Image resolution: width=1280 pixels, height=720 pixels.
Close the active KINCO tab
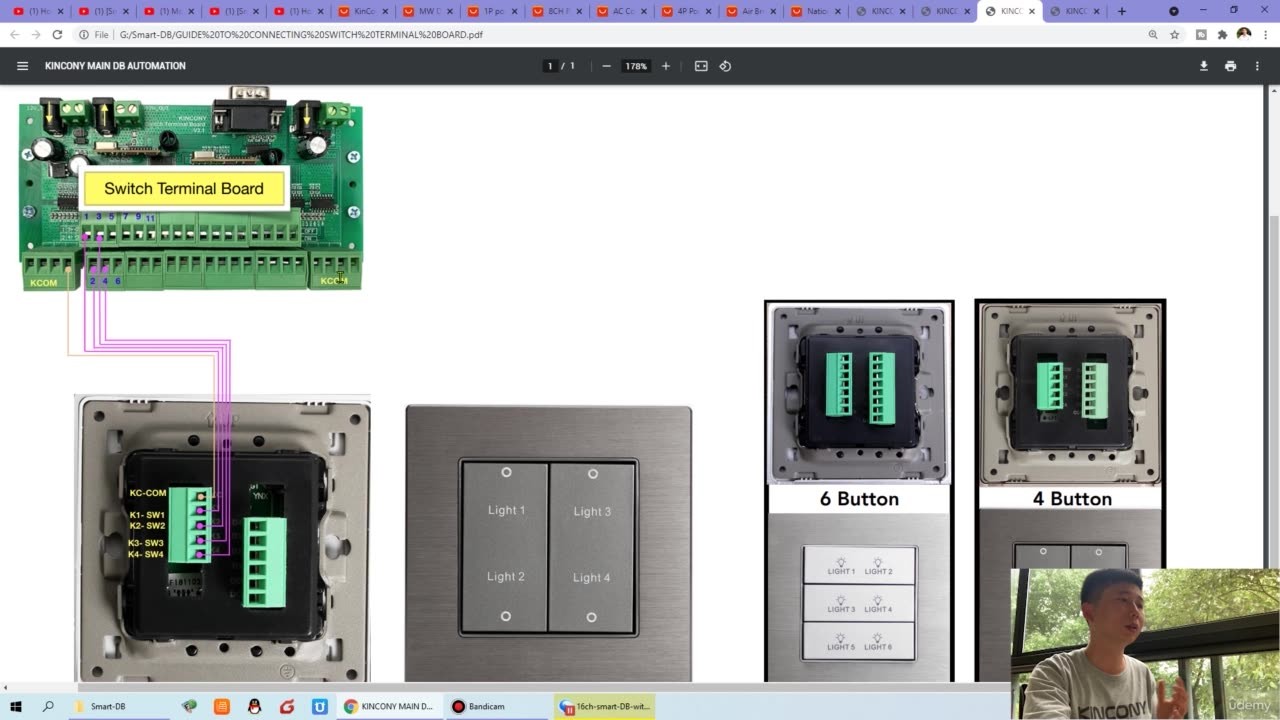pos(1032,11)
